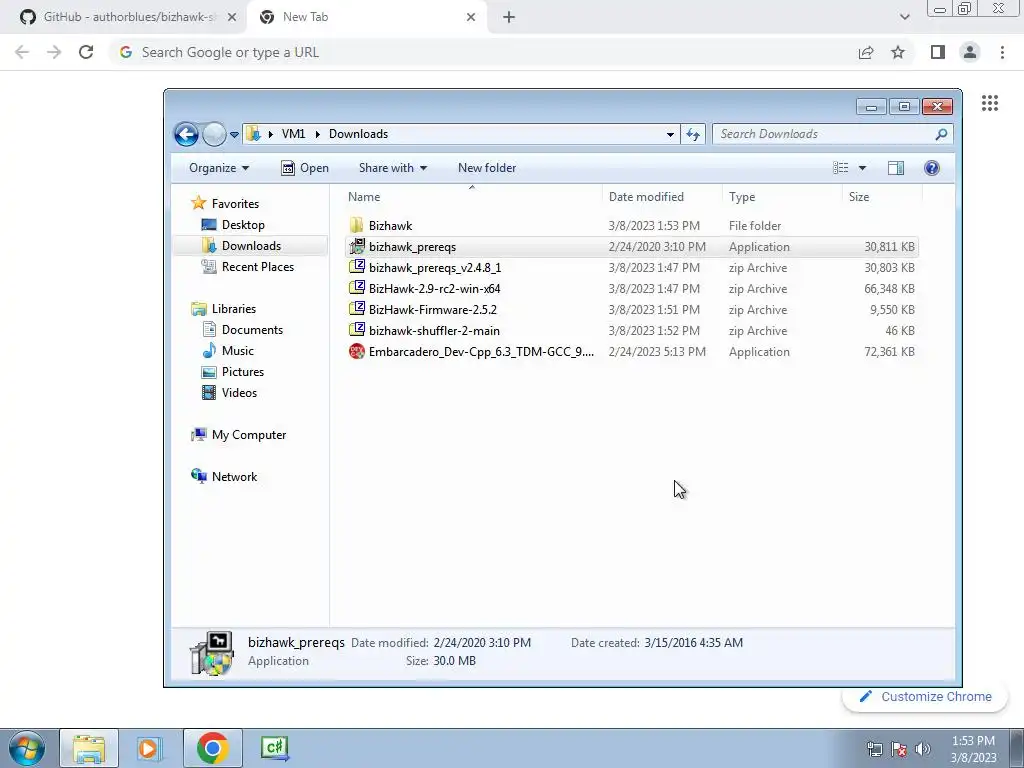Viewport: 1024px width, 768px height.
Task: Click the Open toolbar button
Action: pyautogui.click(x=305, y=168)
